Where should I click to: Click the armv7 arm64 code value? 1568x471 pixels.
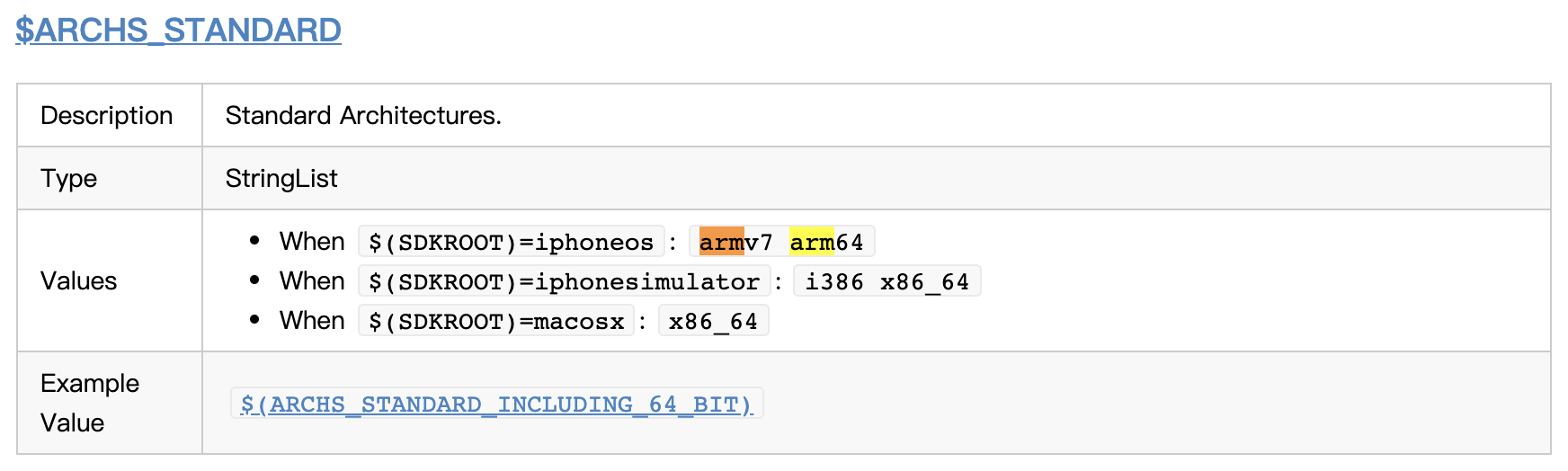point(780,242)
